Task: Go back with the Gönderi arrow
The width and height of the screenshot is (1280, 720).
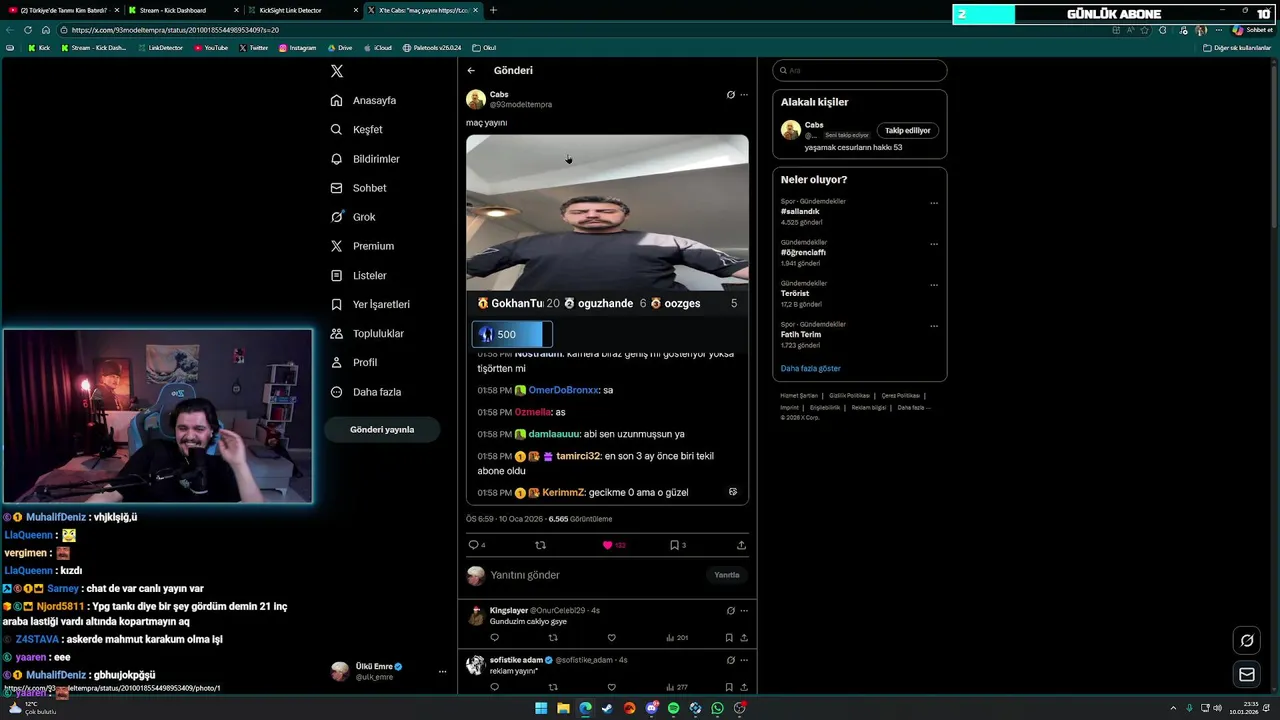Action: pyautogui.click(x=471, y=71)
